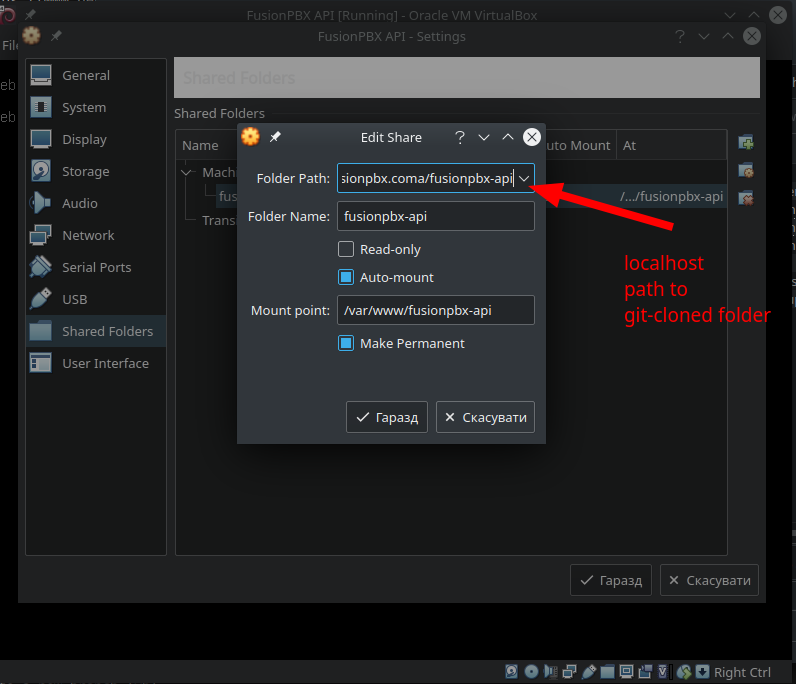Click the Mount point input field
The image size is (796, 684).
click(x=436, y=310)
